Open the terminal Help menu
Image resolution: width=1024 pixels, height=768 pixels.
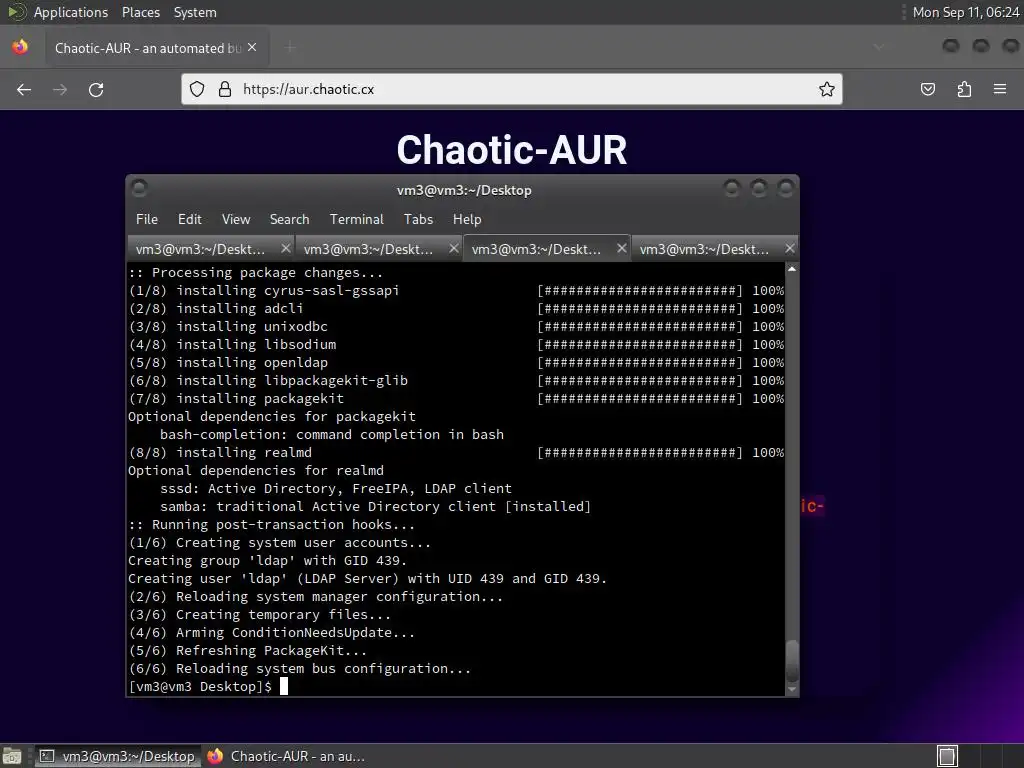click(467, 219)
